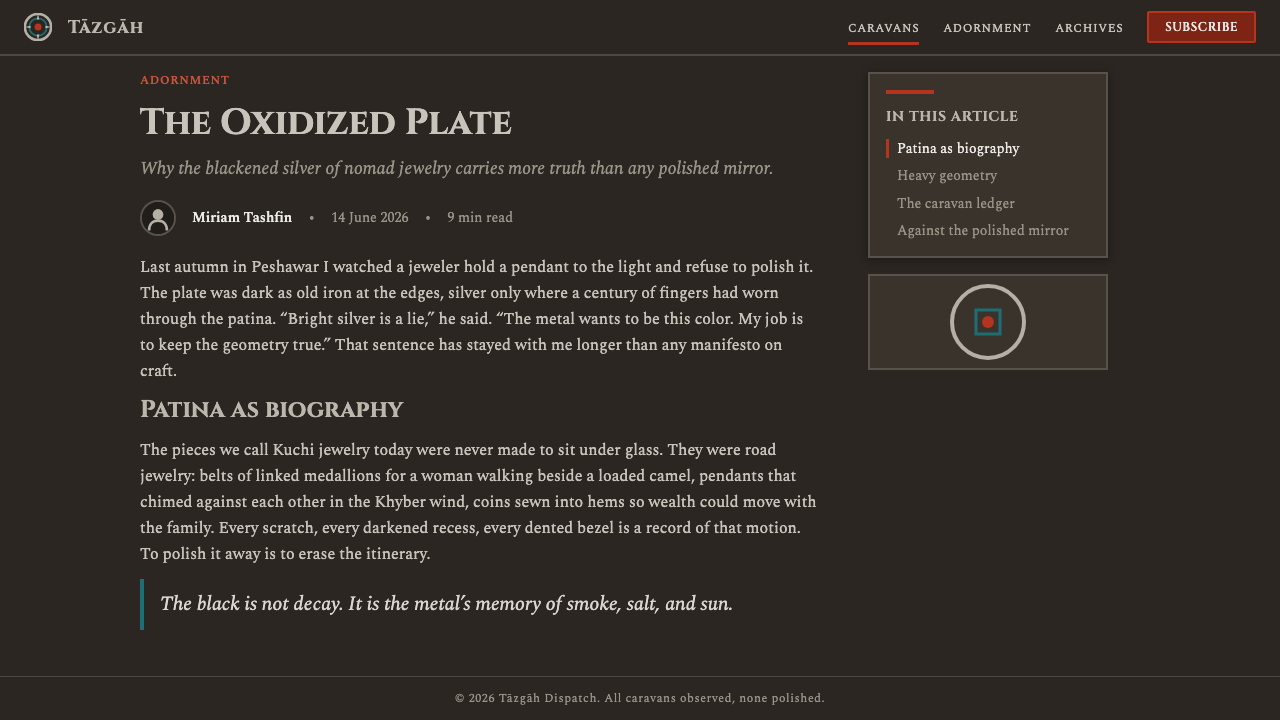This screenshot has height=720, width=1280.
Task: Jump to Patina as biography section
Action: tap(958, 149)
